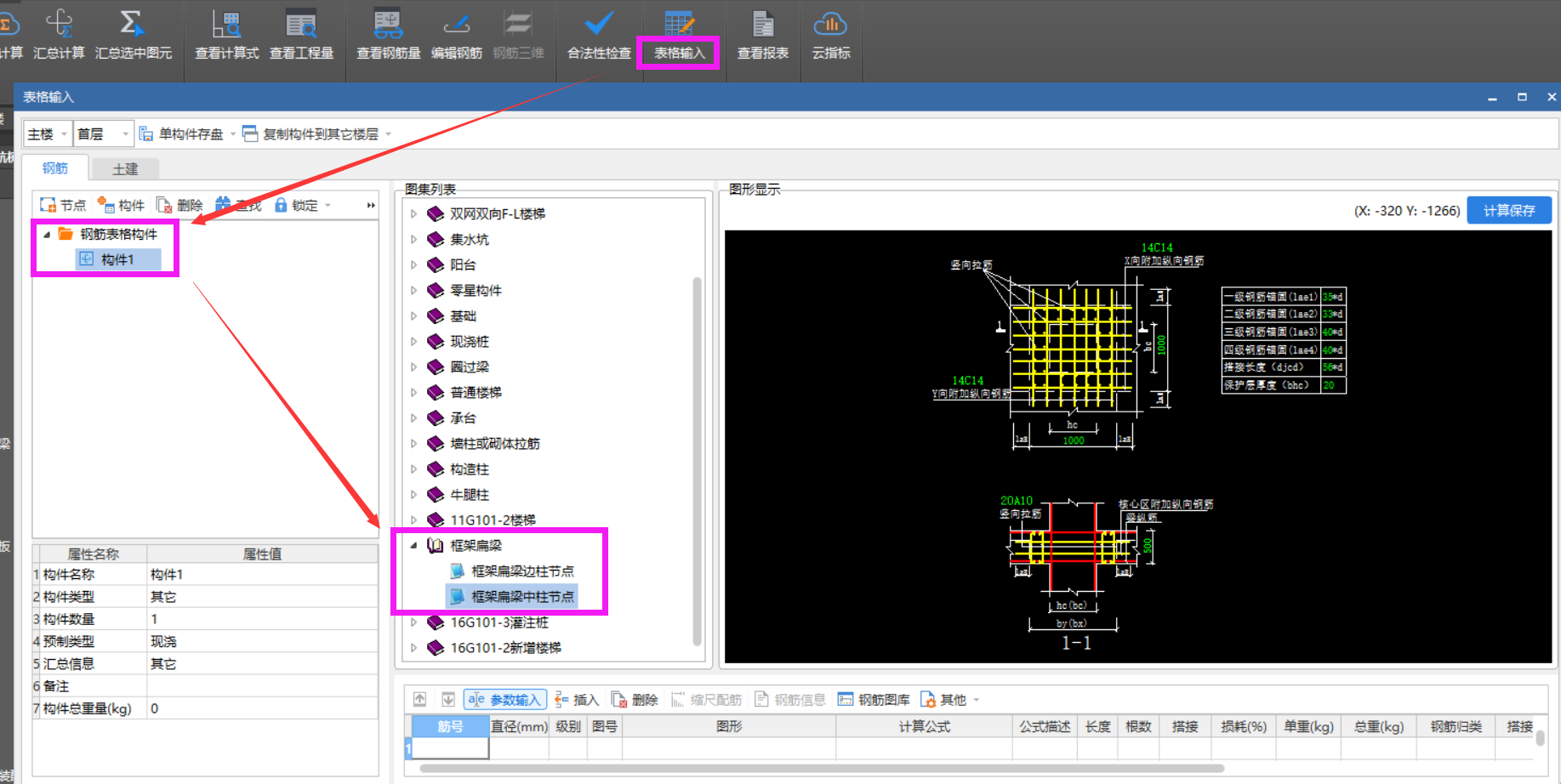Open the 其他 dropdown menu
The width and height of the screenshot is (1561, 784).
(949, 700)
